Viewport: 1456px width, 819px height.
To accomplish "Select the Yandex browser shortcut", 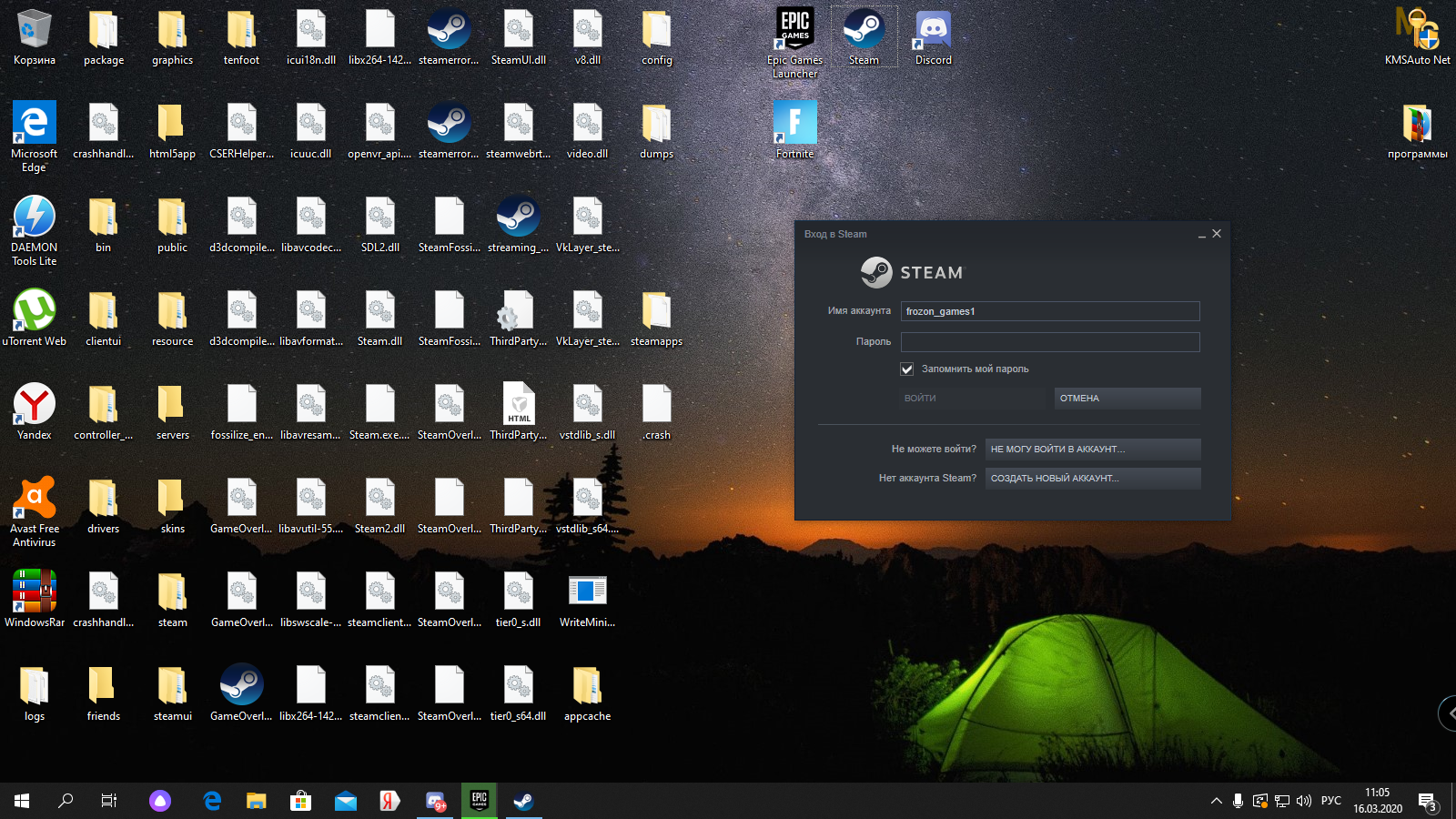I will tap(35, 411).
